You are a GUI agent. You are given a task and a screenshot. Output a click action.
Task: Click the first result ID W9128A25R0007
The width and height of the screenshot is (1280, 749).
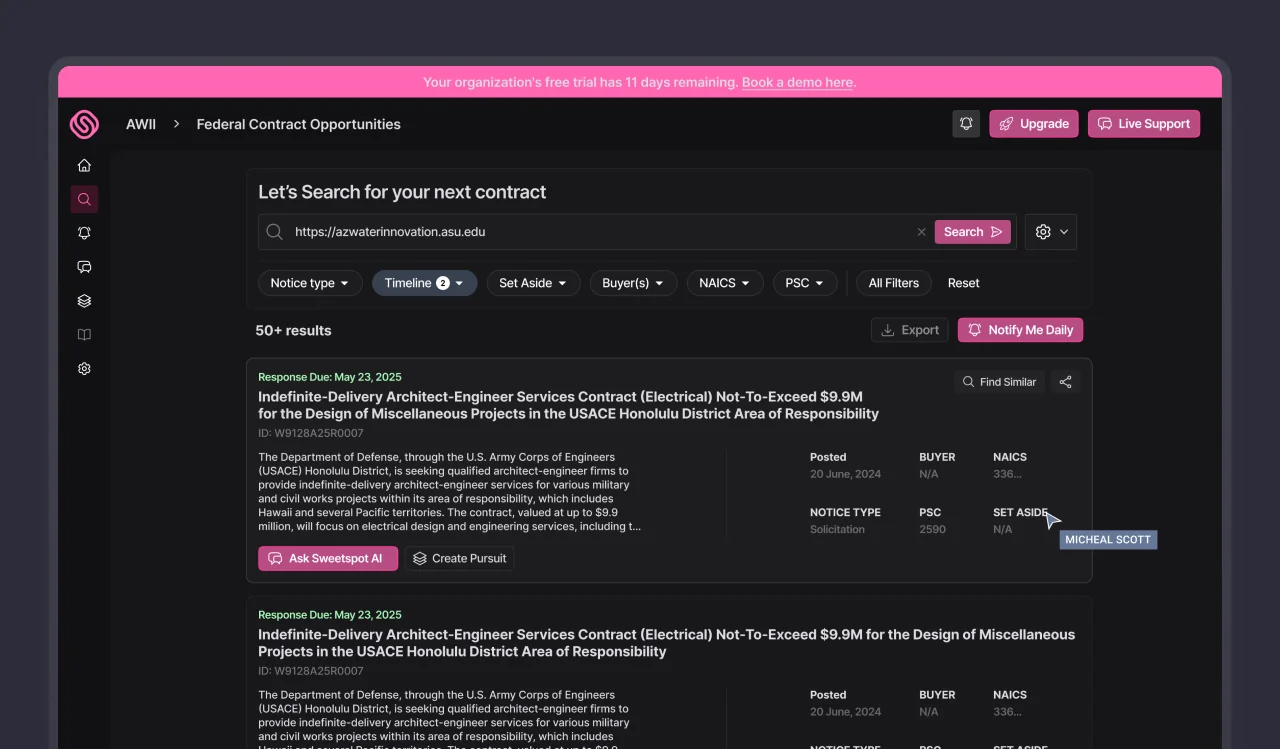point(311,434)
